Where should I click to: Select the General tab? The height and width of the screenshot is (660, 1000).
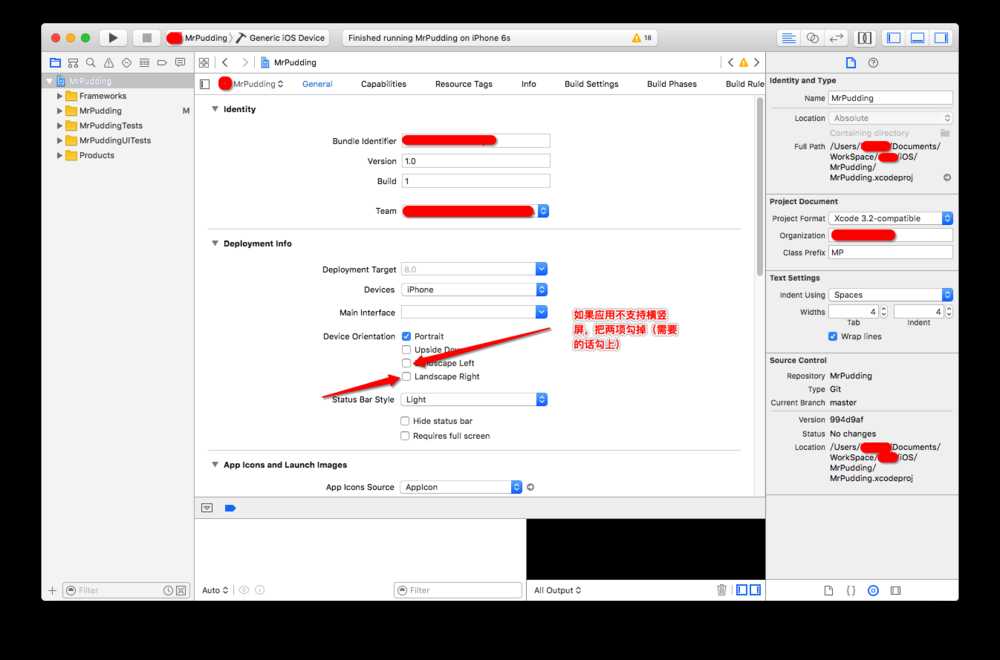click(317, 84)
